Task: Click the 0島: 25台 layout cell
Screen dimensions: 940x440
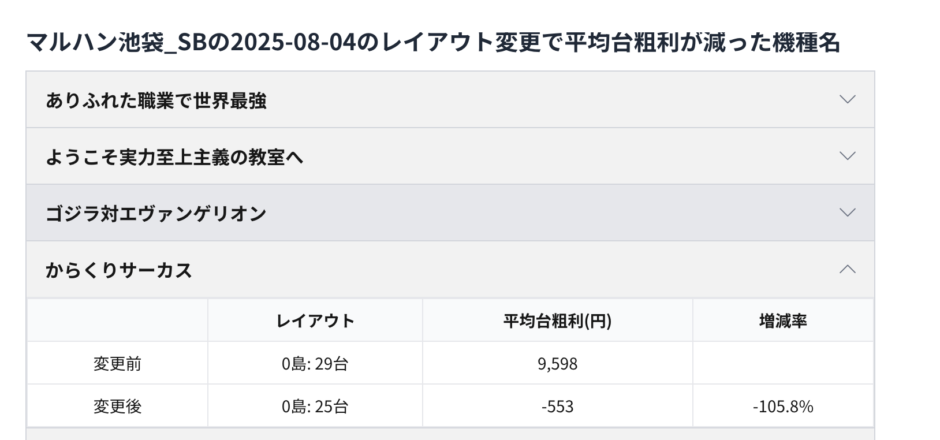Action: 315,407
